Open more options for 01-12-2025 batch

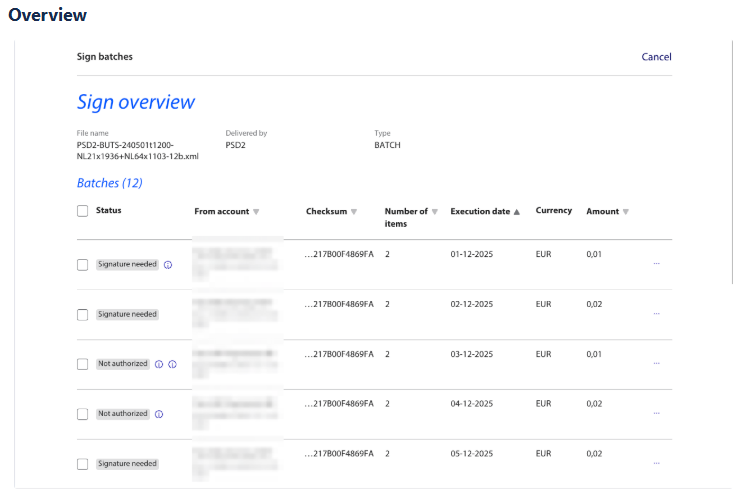point(657,263)
